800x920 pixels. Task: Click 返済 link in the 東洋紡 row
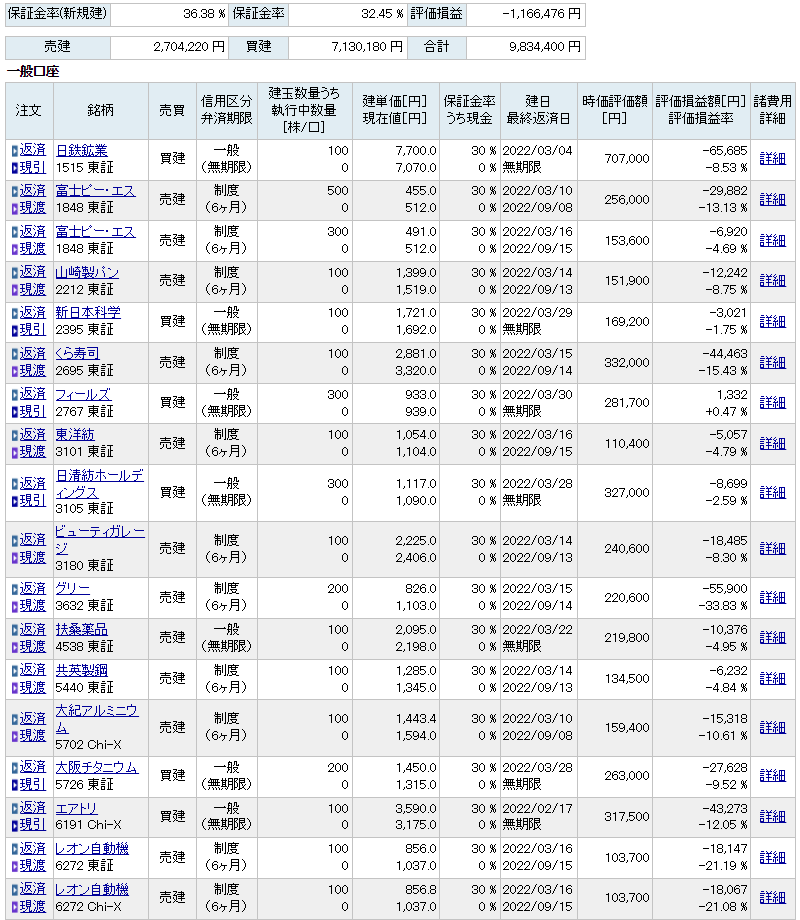pyautogui.click(x=33, y=434)
